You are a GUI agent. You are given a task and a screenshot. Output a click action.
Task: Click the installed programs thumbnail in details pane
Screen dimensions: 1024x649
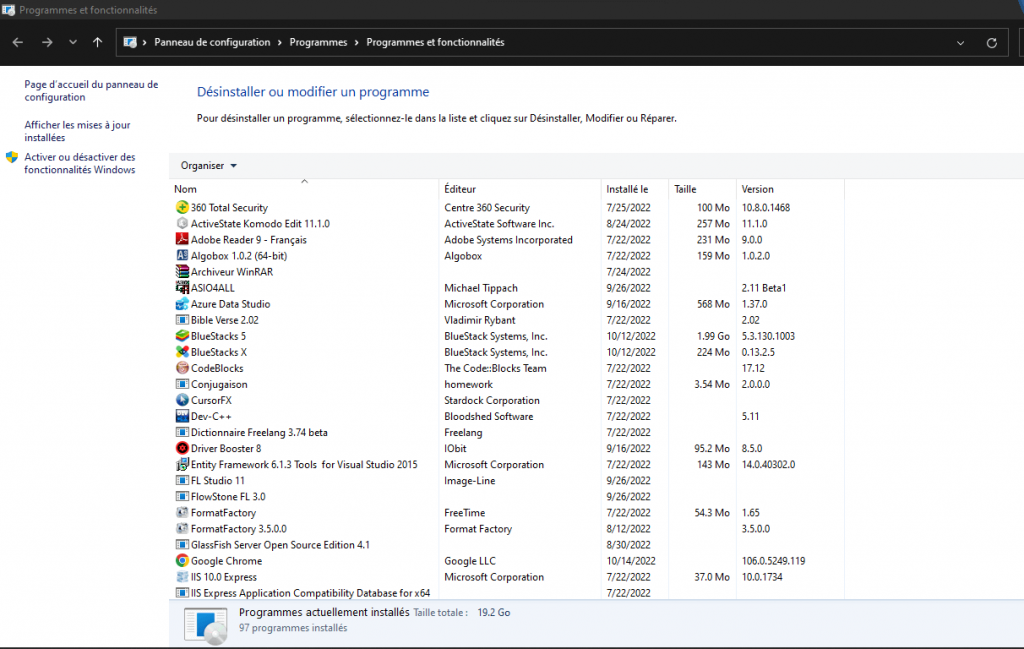[206, 625]
